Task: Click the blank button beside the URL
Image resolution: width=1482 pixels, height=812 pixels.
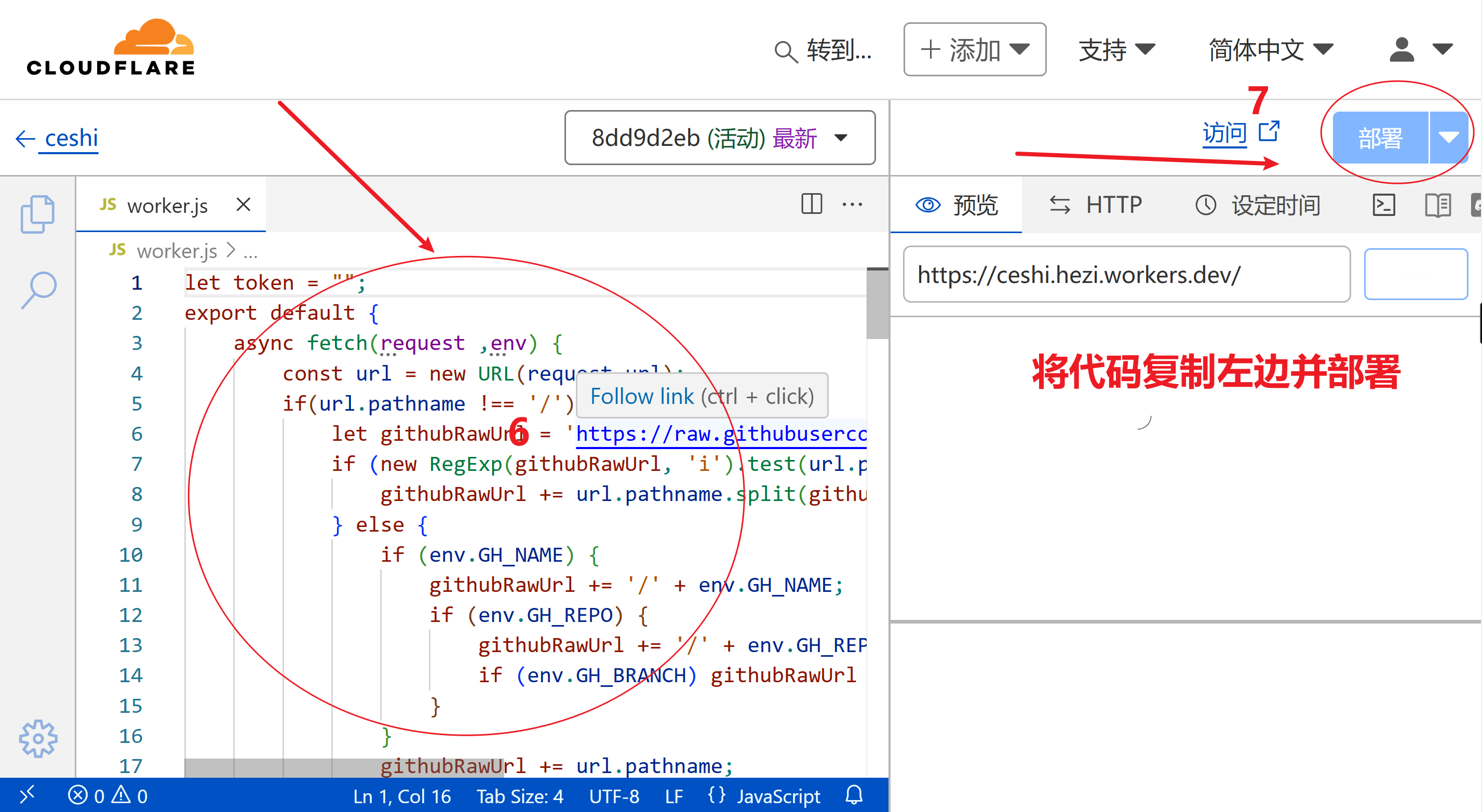Action: (1416, 274)
